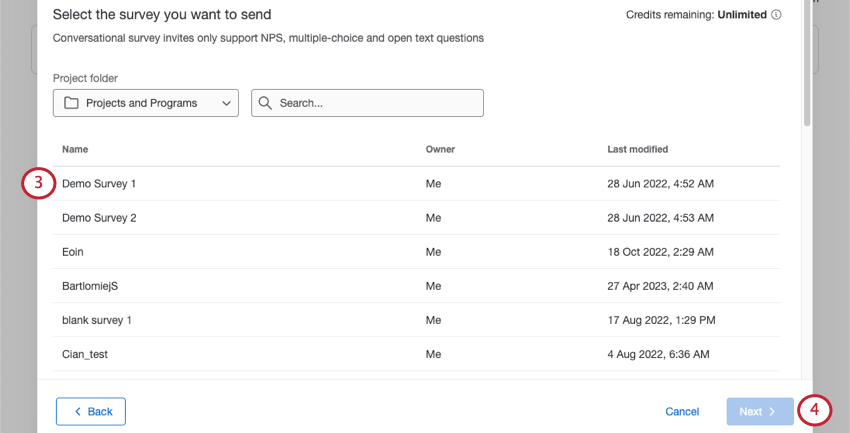Sort by the Name column header

click(75, 149)
